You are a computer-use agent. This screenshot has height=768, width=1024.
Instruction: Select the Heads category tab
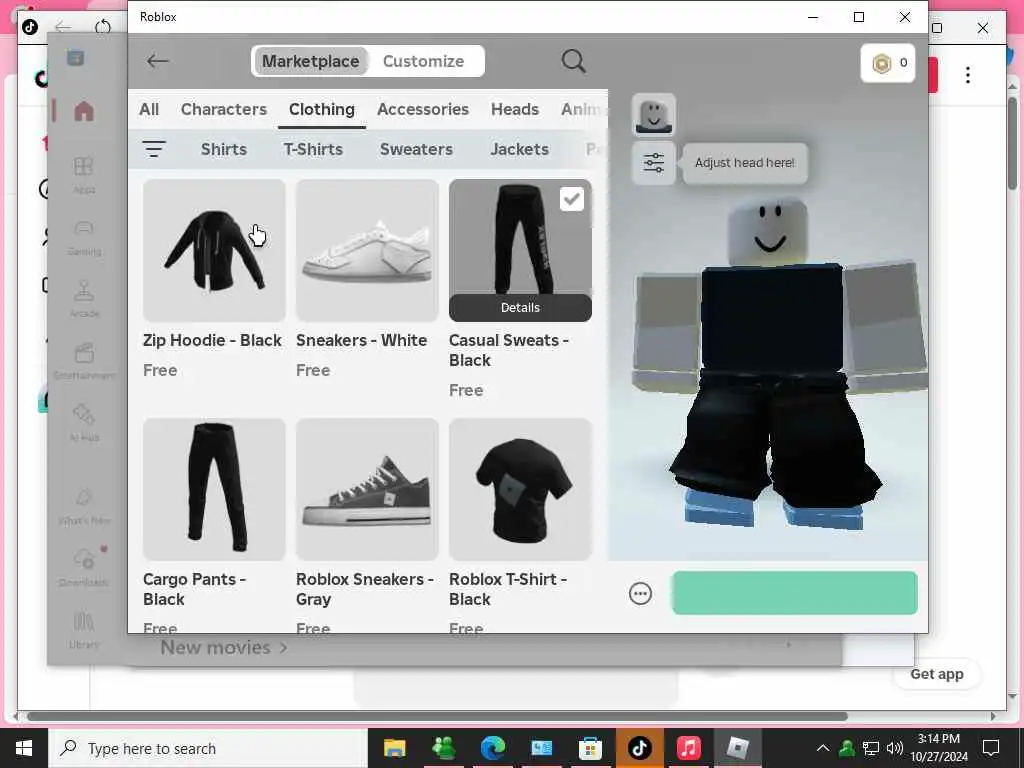click(x=515, y=109)
